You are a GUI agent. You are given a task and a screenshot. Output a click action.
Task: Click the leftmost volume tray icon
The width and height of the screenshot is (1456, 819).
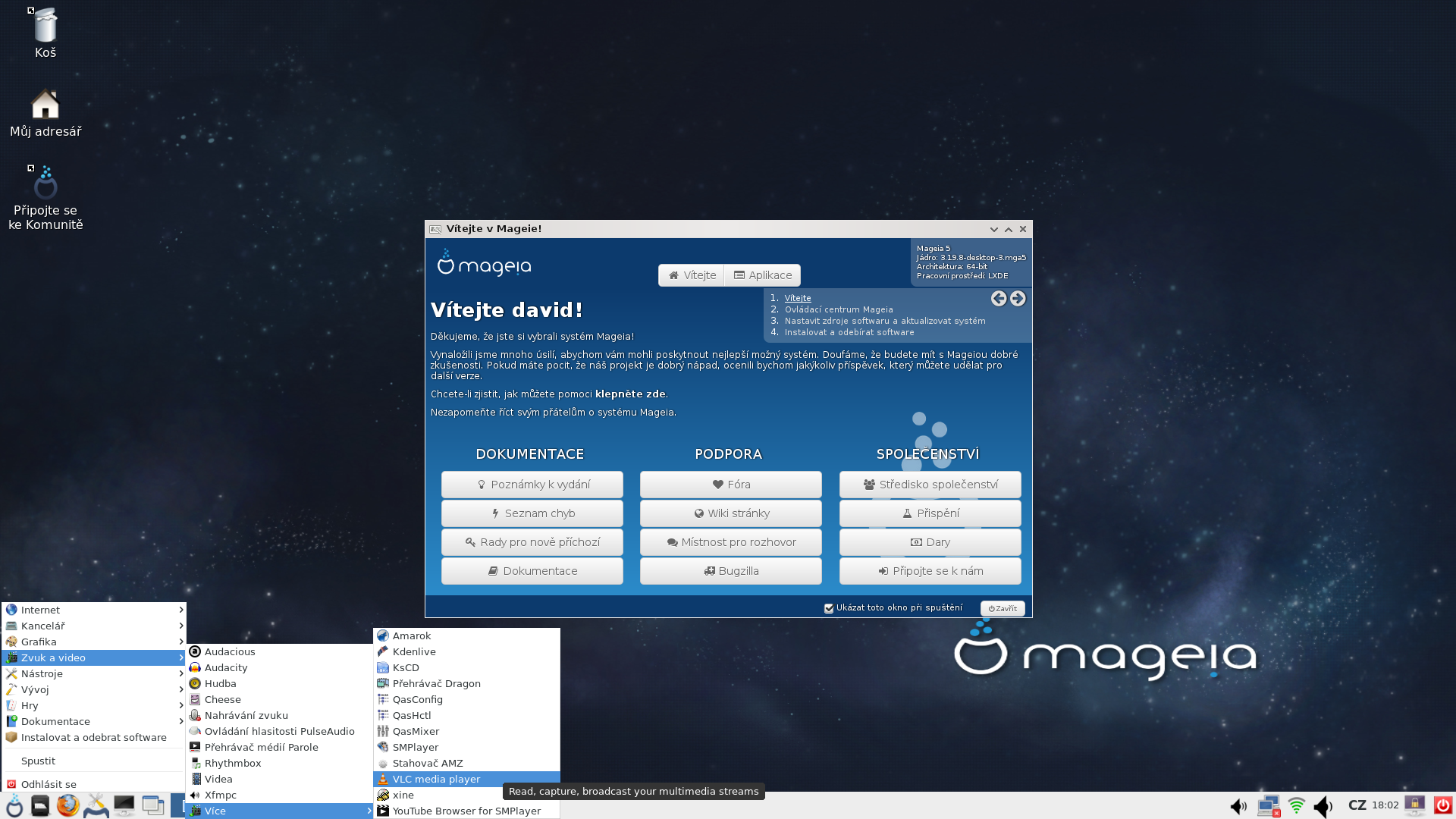(1238, 806)
